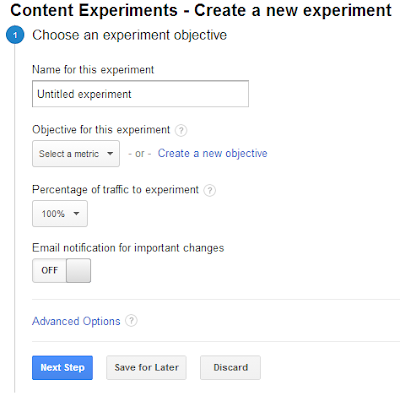
Task: Click the Name for this experiment label
Action: point(93,70)
